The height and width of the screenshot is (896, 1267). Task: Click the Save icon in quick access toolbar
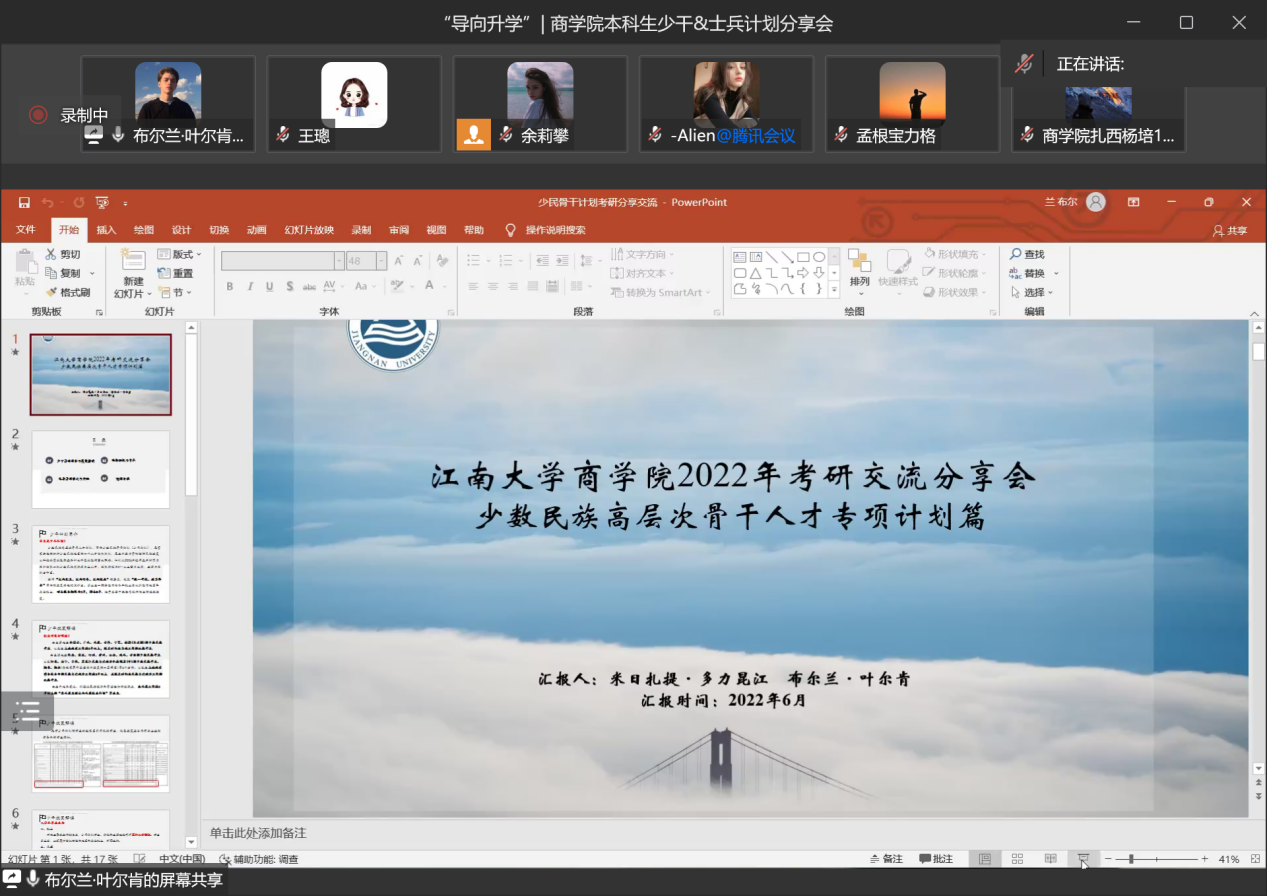tap(24, 202)
